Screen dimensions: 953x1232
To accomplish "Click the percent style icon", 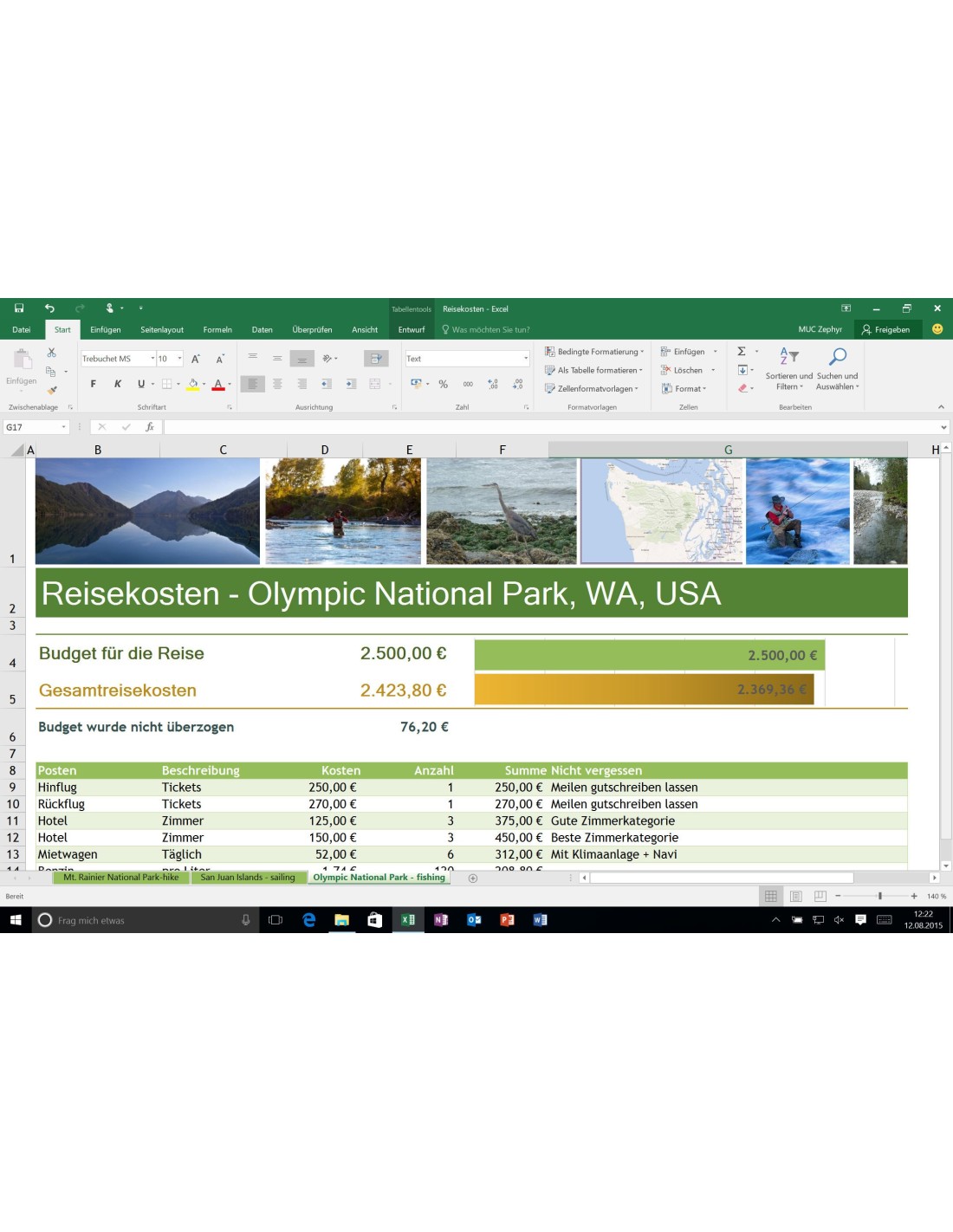I will click(x=443, y=384).
